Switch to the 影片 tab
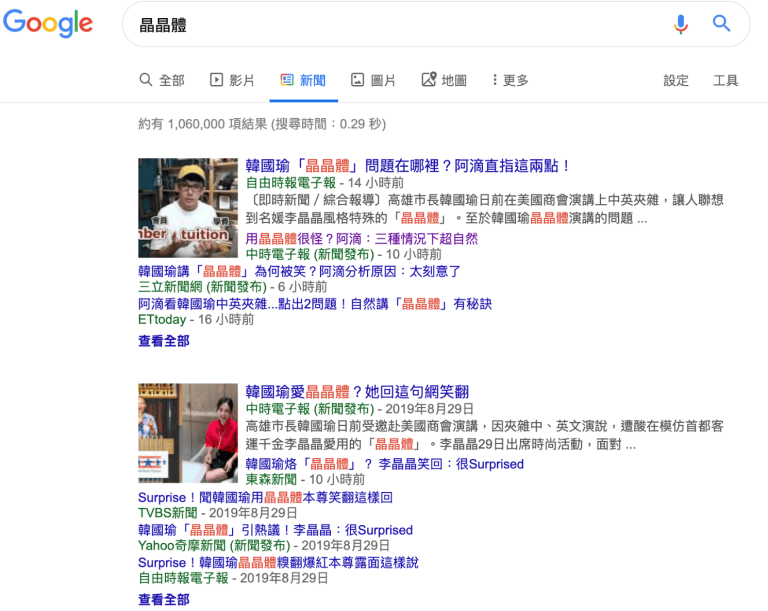768x611 pixels. pyautogui.click(x=232, y=80)
